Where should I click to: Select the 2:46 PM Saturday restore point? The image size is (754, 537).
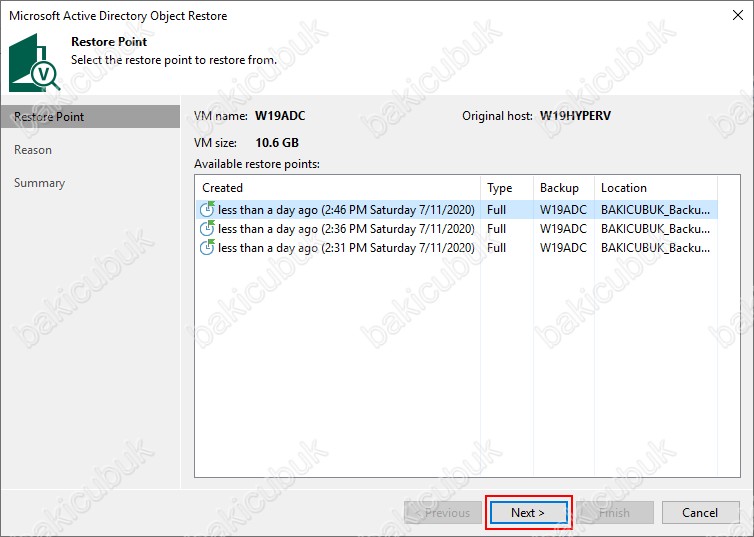tap(347, 210)
